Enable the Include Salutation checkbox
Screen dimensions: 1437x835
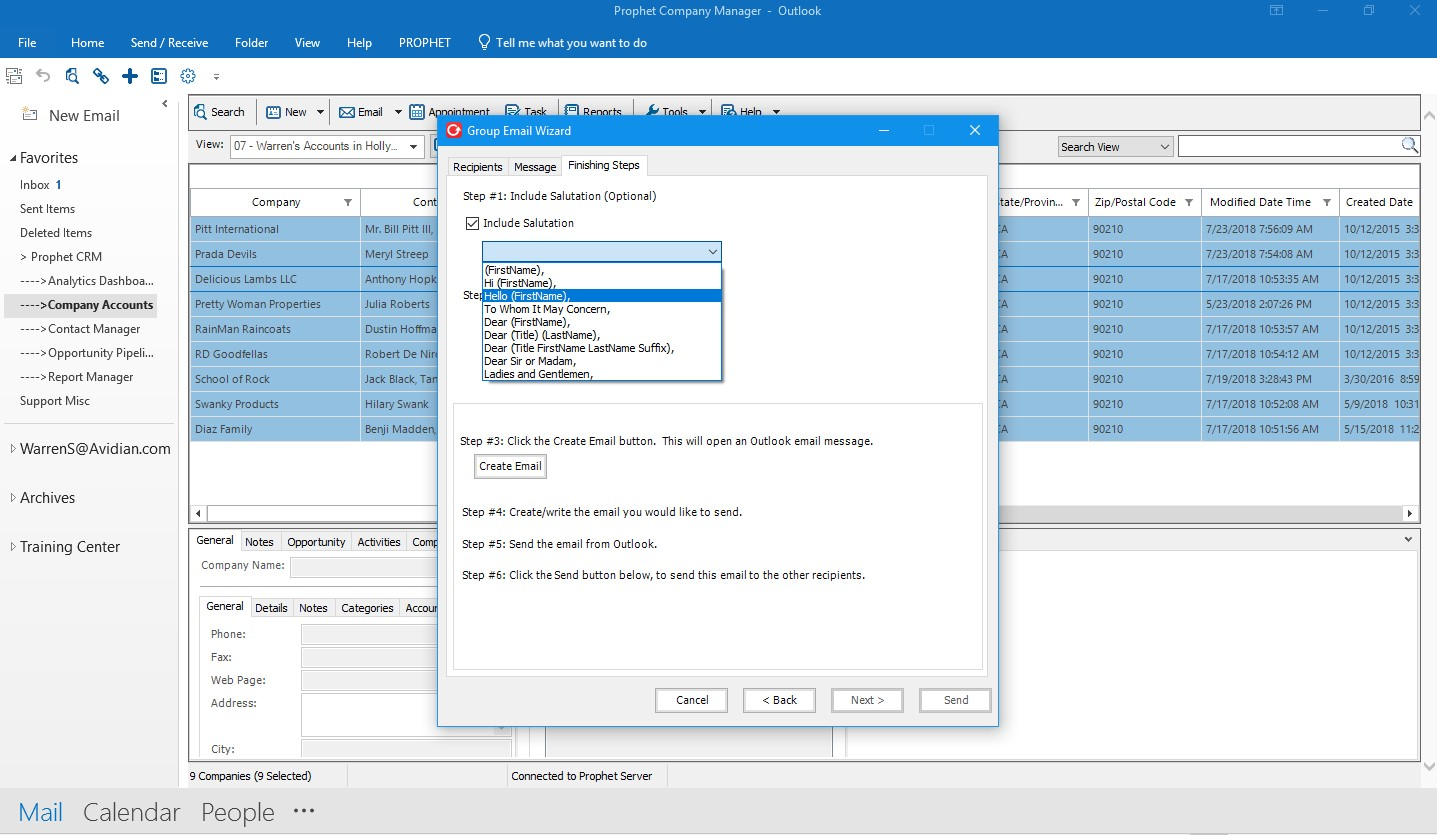click(x=472, y=223)
